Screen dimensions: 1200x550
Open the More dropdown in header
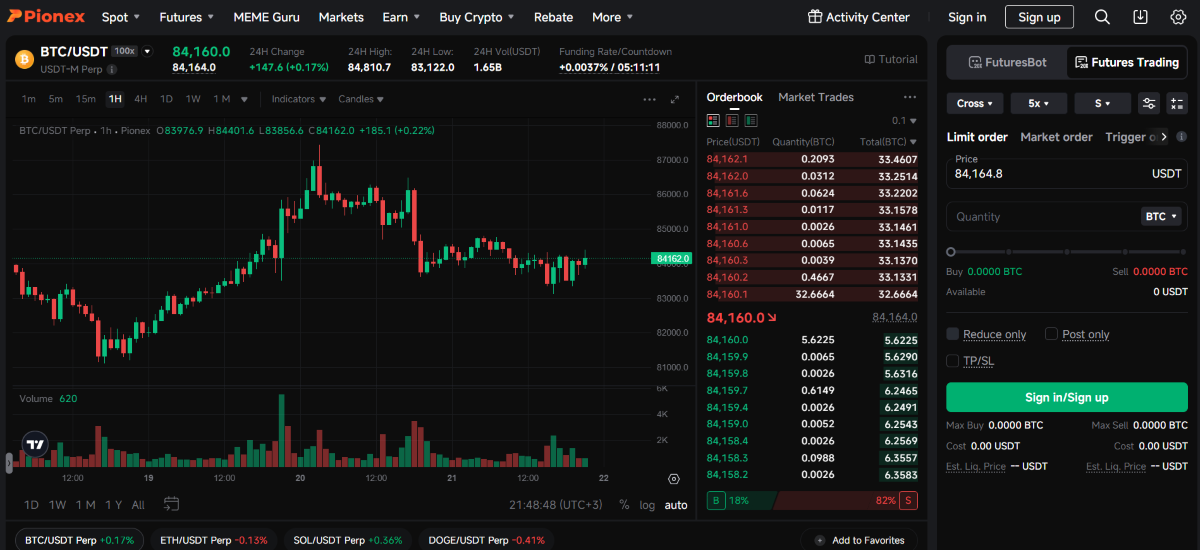click(x=612, y=17)
